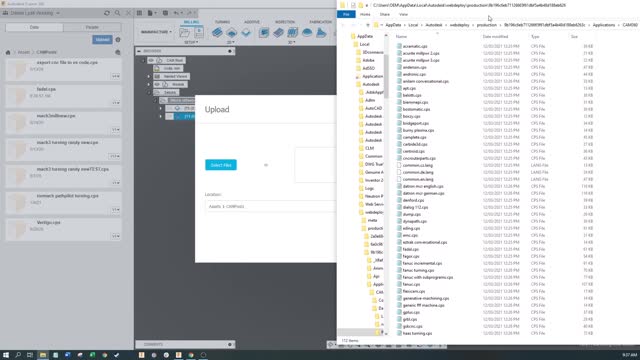Viewport: 640px width, 360px height.
Task: Go to the home icon in data breadcrumb
Action: (x=8, y=52)
